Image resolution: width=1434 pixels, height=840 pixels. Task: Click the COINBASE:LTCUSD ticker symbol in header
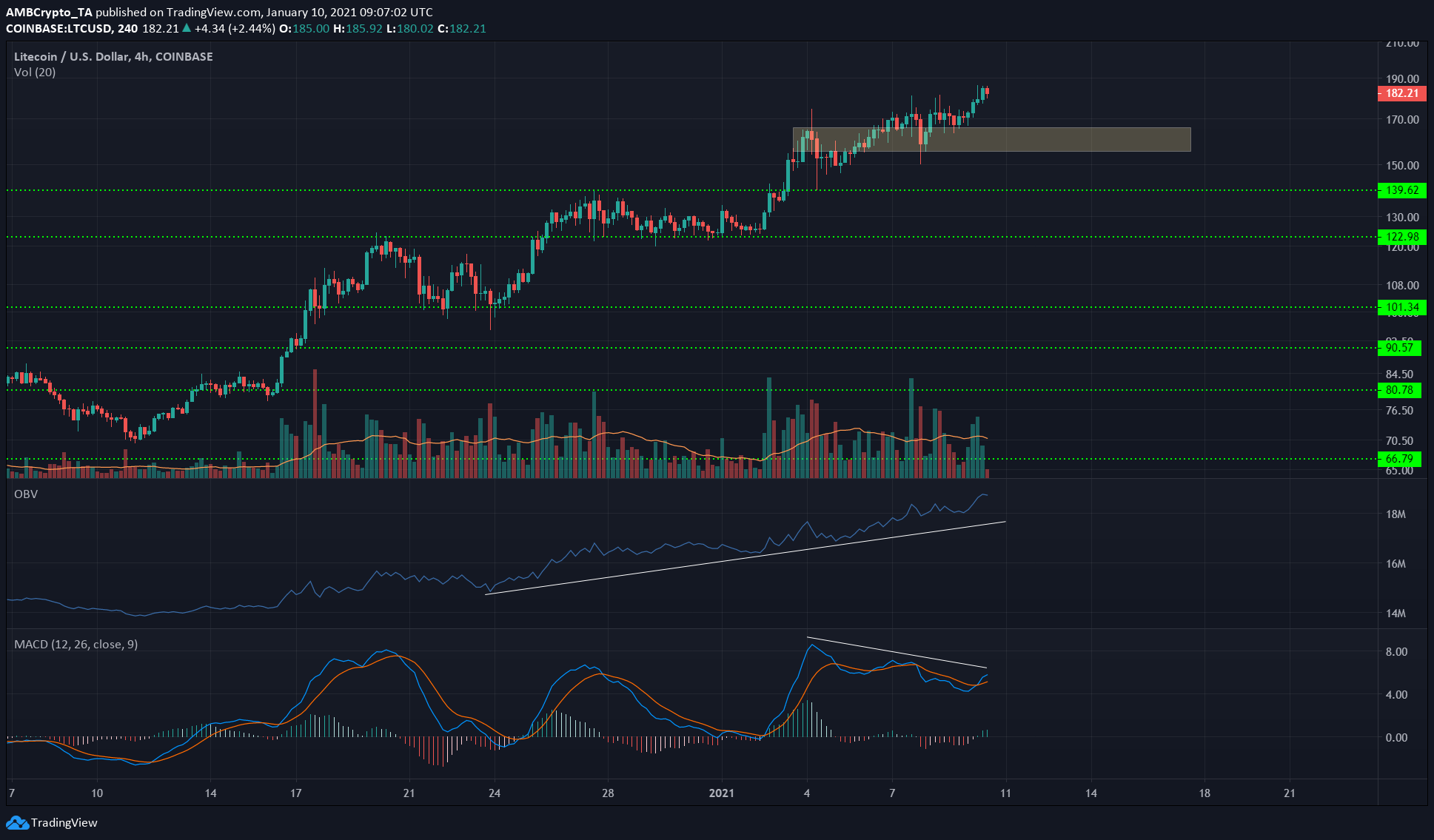(x=59, y=28)
